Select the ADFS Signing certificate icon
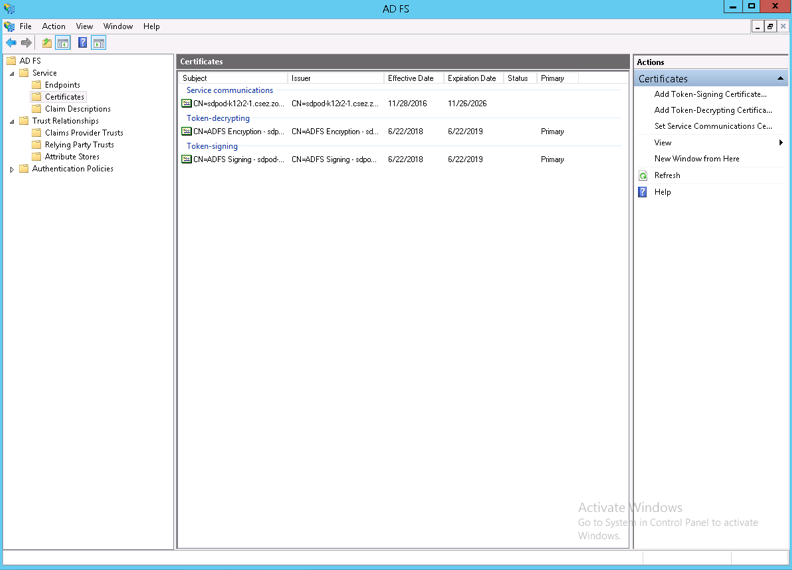This screenshot has width=792, height=570. pyautogui.click(x=186, y=159)
